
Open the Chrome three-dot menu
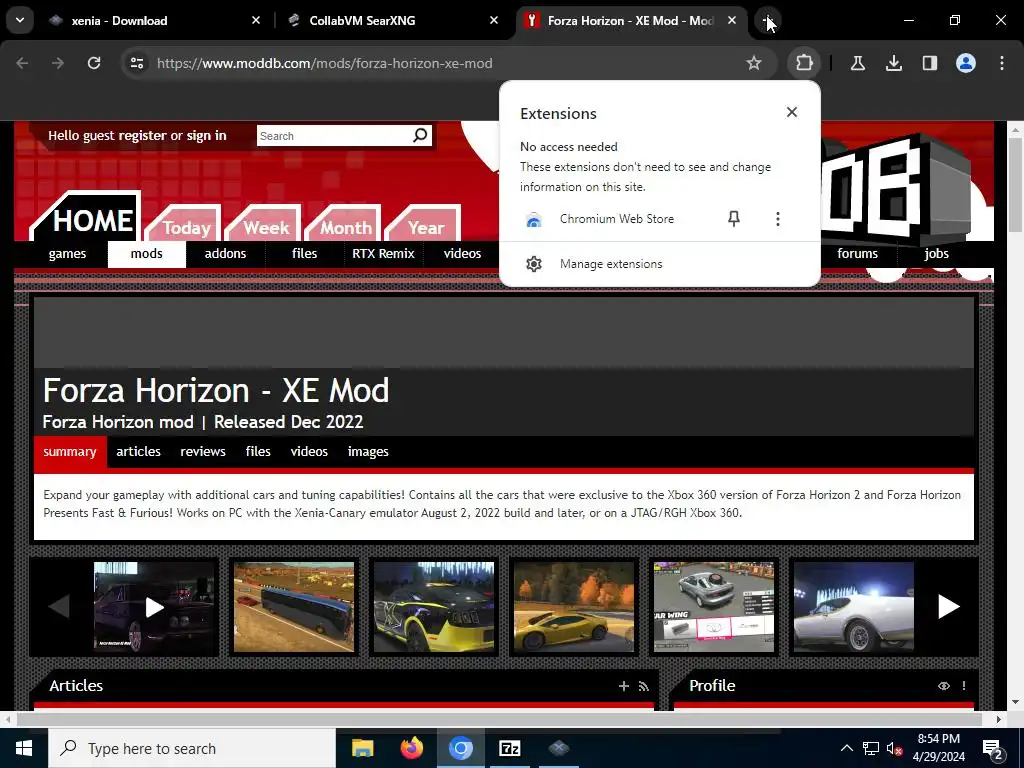(x=1001, y=63)
